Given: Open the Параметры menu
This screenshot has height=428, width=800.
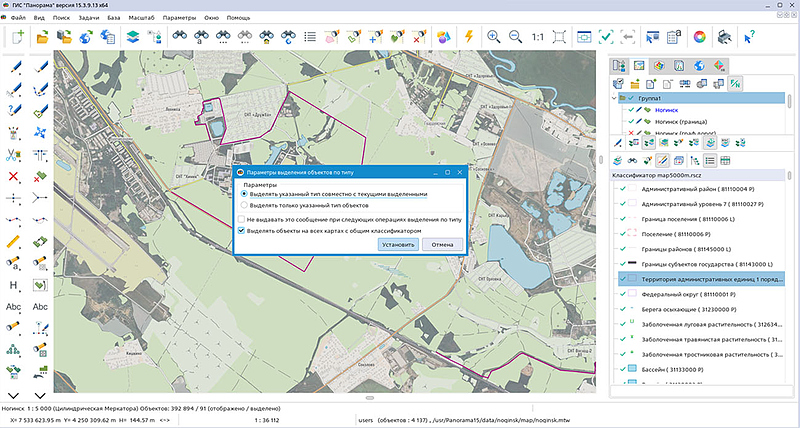Looking at the screenshot, I should [x=180, y=18].
